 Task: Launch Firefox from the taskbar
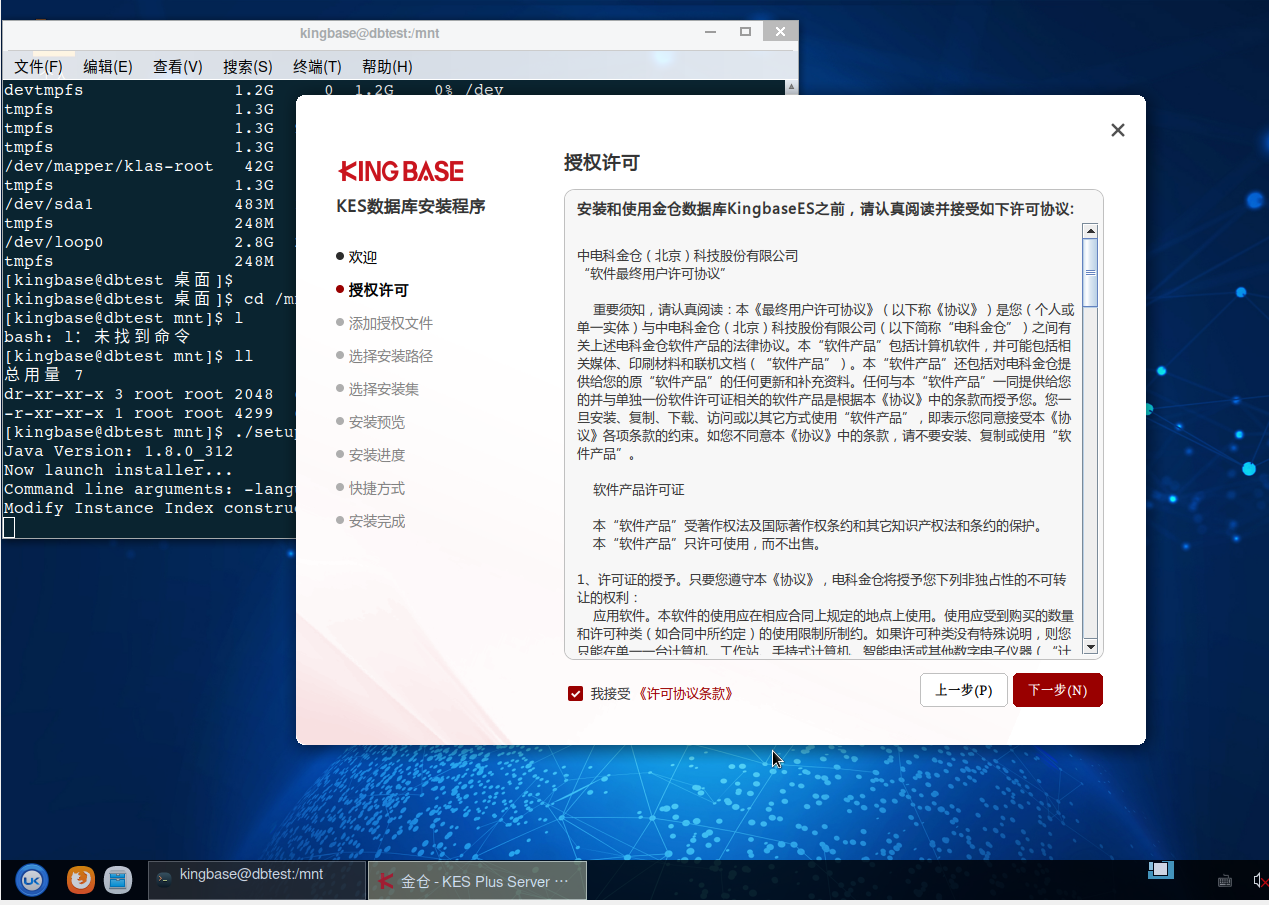(x=81, y=880)
